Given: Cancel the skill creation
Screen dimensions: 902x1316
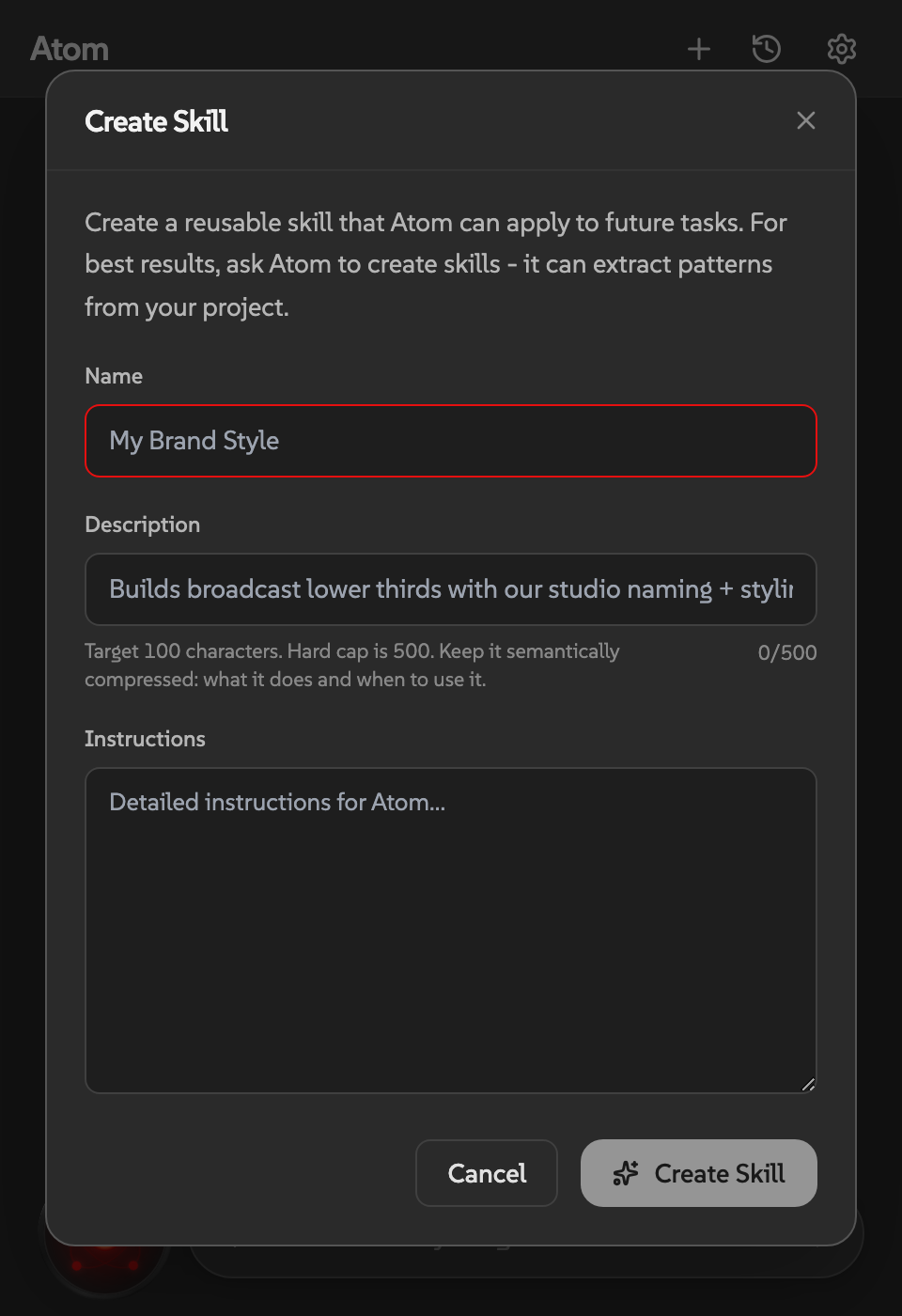Looking at the screenshot, I should pyautogui.click(x=486, y=1173).
